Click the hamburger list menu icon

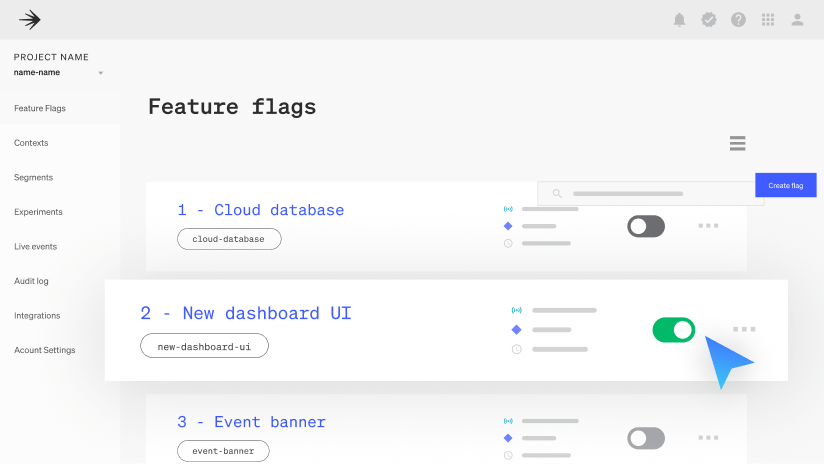[x=738, y=143]
